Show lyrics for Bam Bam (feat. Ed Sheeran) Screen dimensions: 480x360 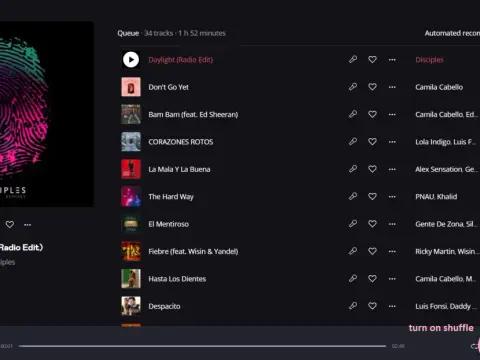pyautogui.click(x=353, y=114)
